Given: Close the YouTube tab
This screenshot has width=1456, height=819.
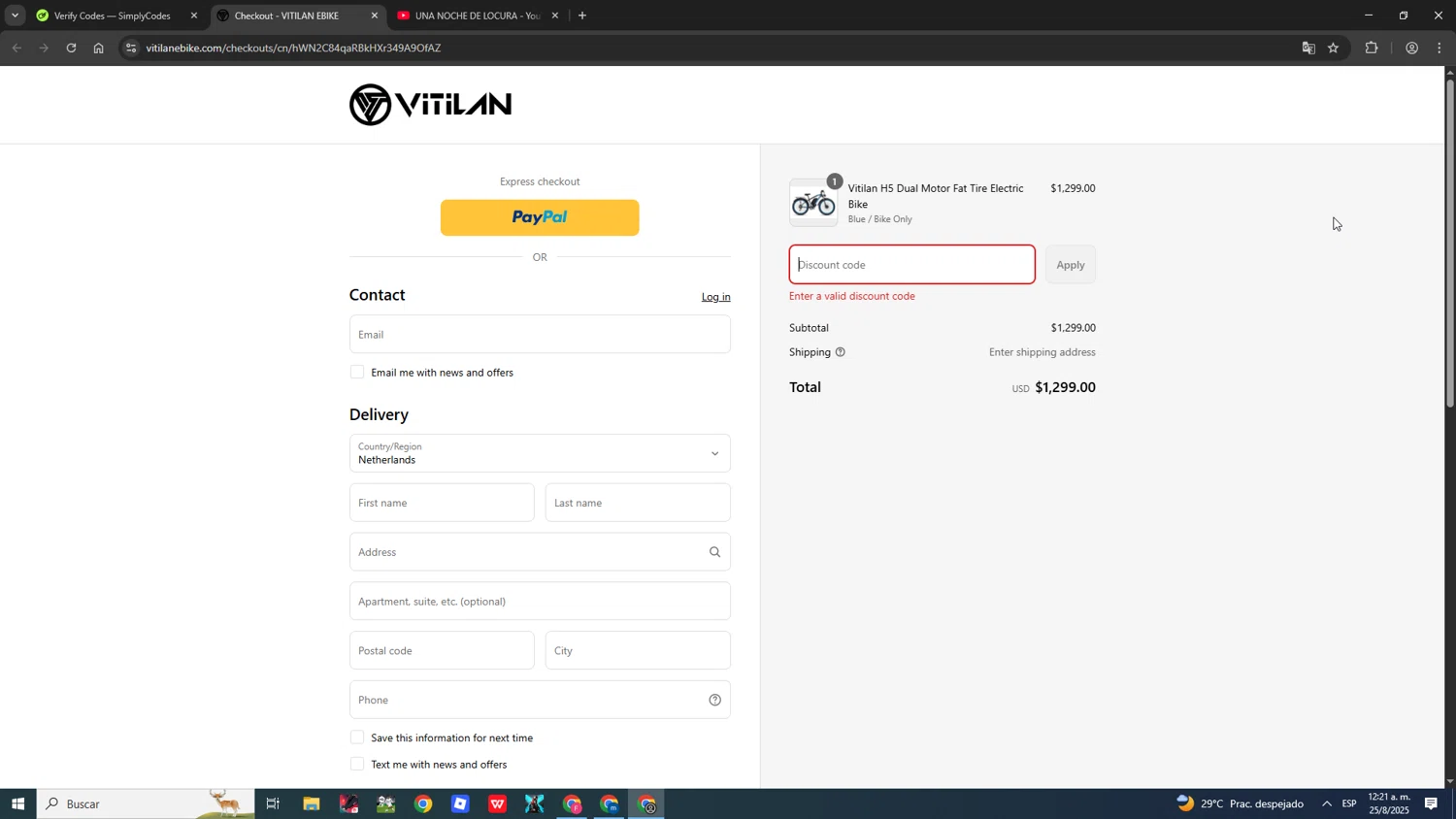Looking at the screenshot, I should (555, 16).
